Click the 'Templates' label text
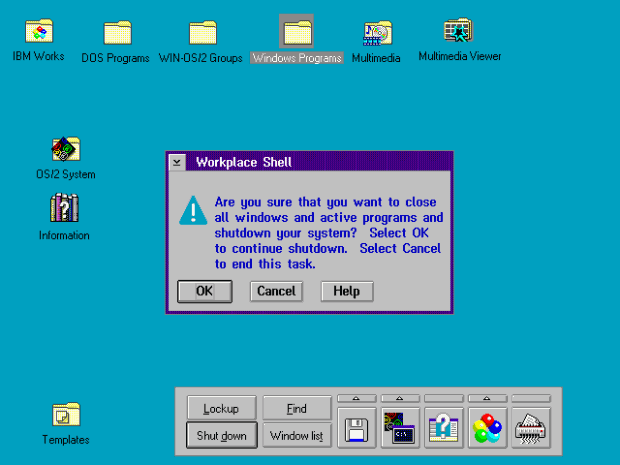Image resolution: width=620 pixels, height=465 pixels. 66,440
